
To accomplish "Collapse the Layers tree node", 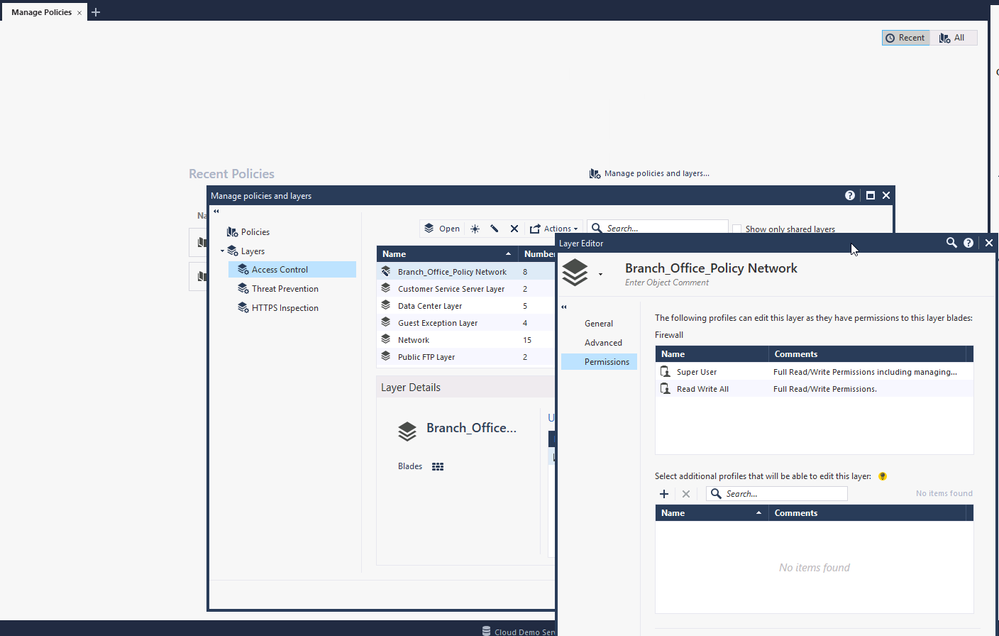I will point(222,251).
